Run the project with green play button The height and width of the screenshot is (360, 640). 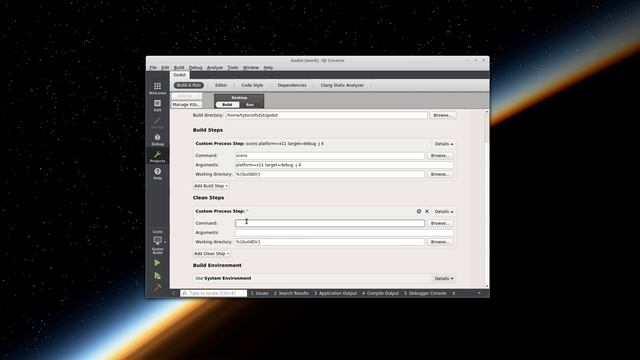pyautogui.click(x=157, y=263)
